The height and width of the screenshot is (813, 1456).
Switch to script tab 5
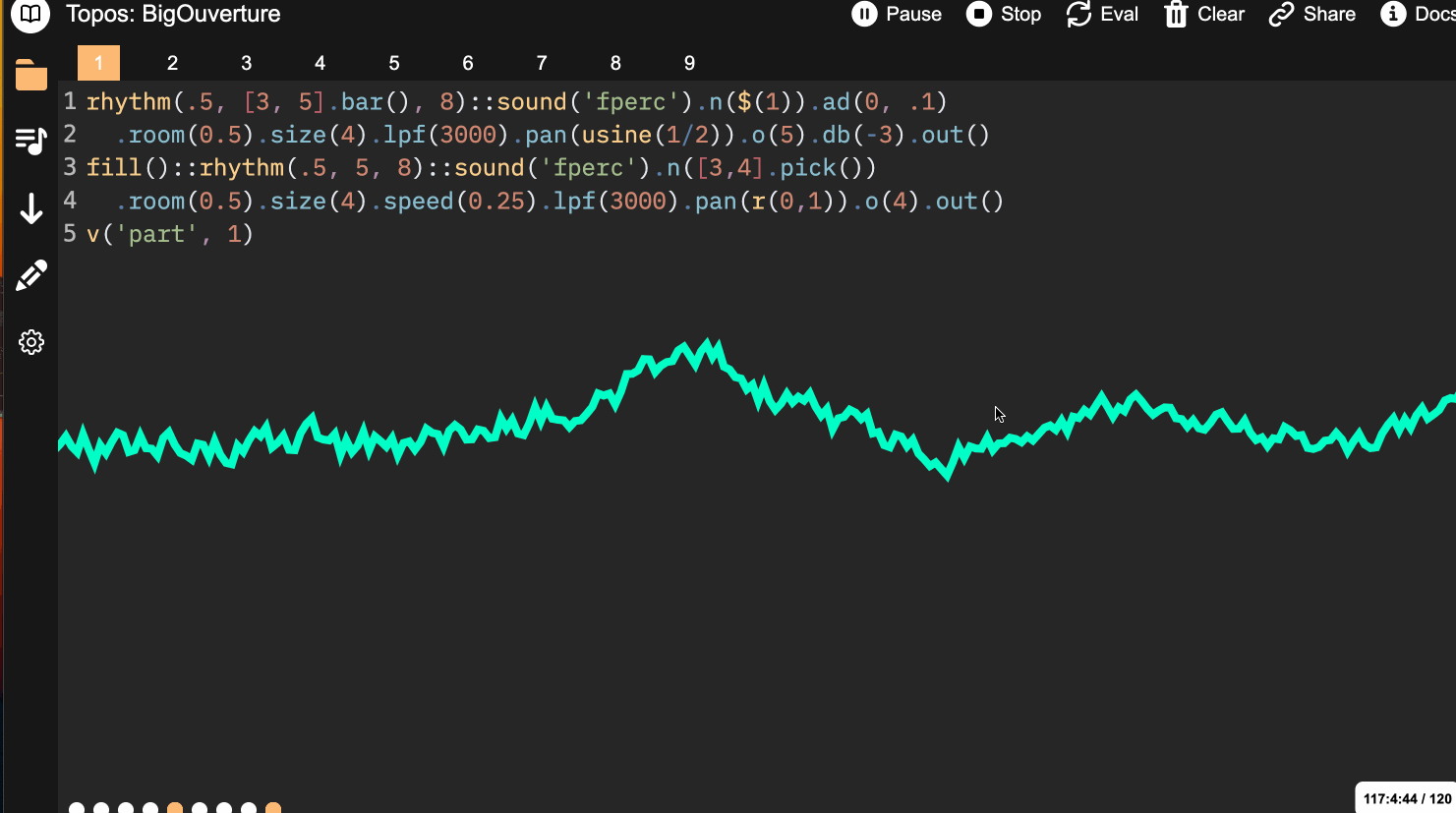click(394, 63)
